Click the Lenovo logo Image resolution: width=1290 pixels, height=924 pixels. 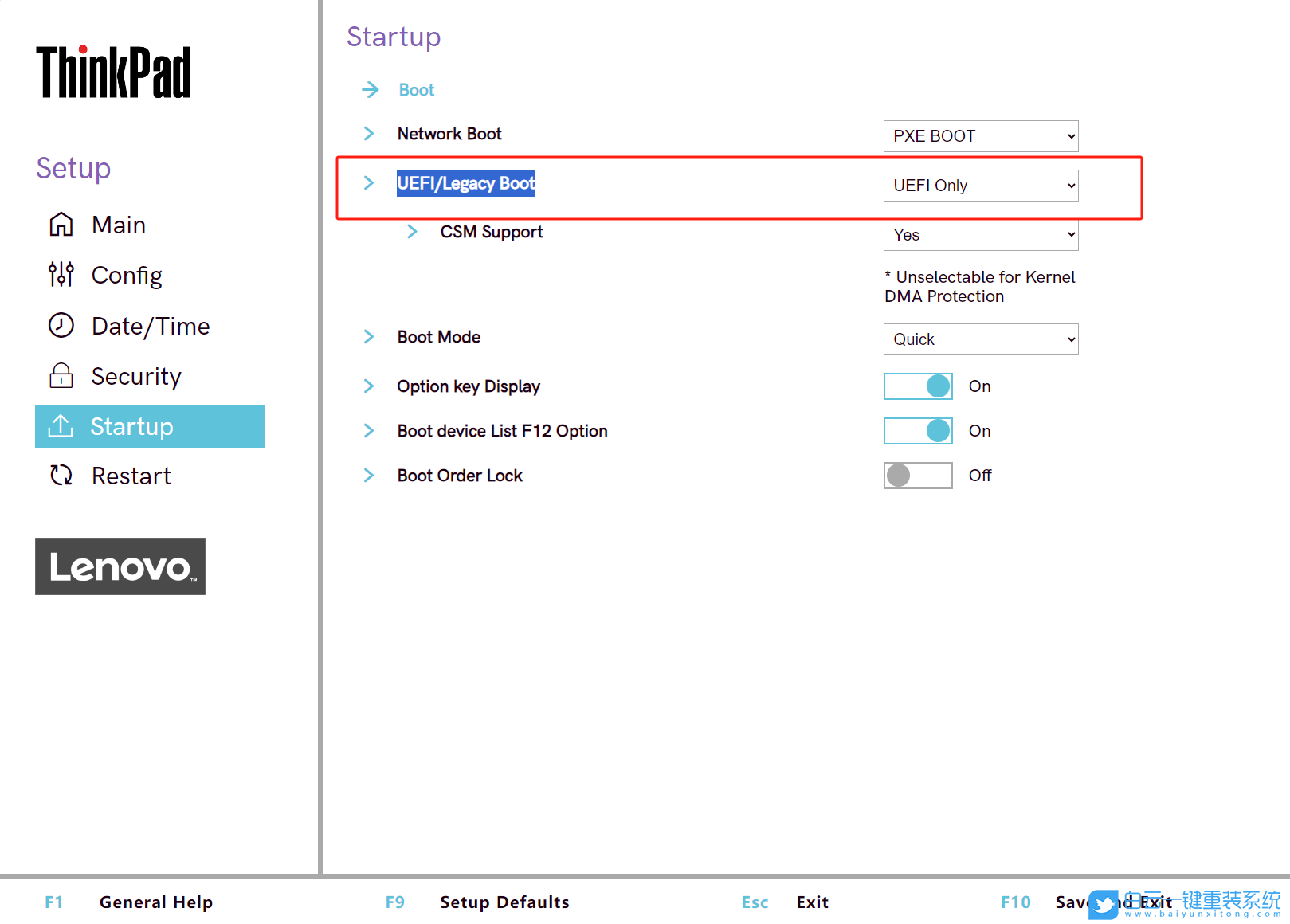[x=120, y=566]
